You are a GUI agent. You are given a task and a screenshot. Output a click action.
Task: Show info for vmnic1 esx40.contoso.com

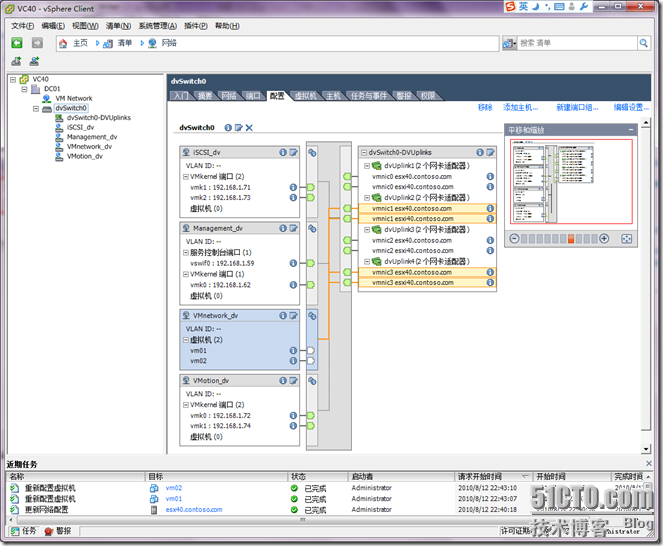pyautogui.click(x=490, y=208)
